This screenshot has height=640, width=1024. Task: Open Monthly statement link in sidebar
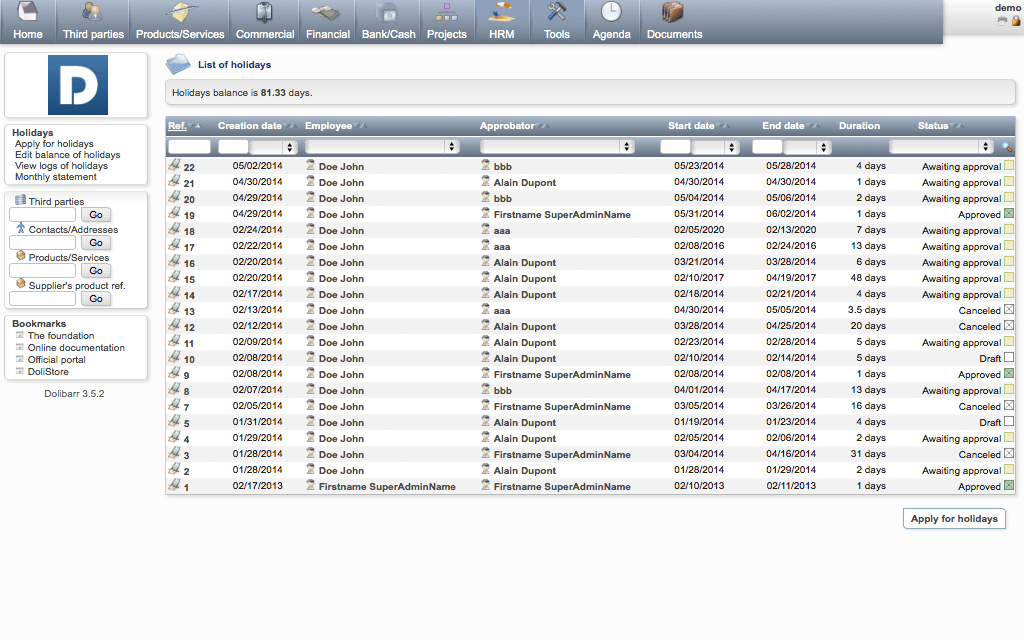(56, 177)
